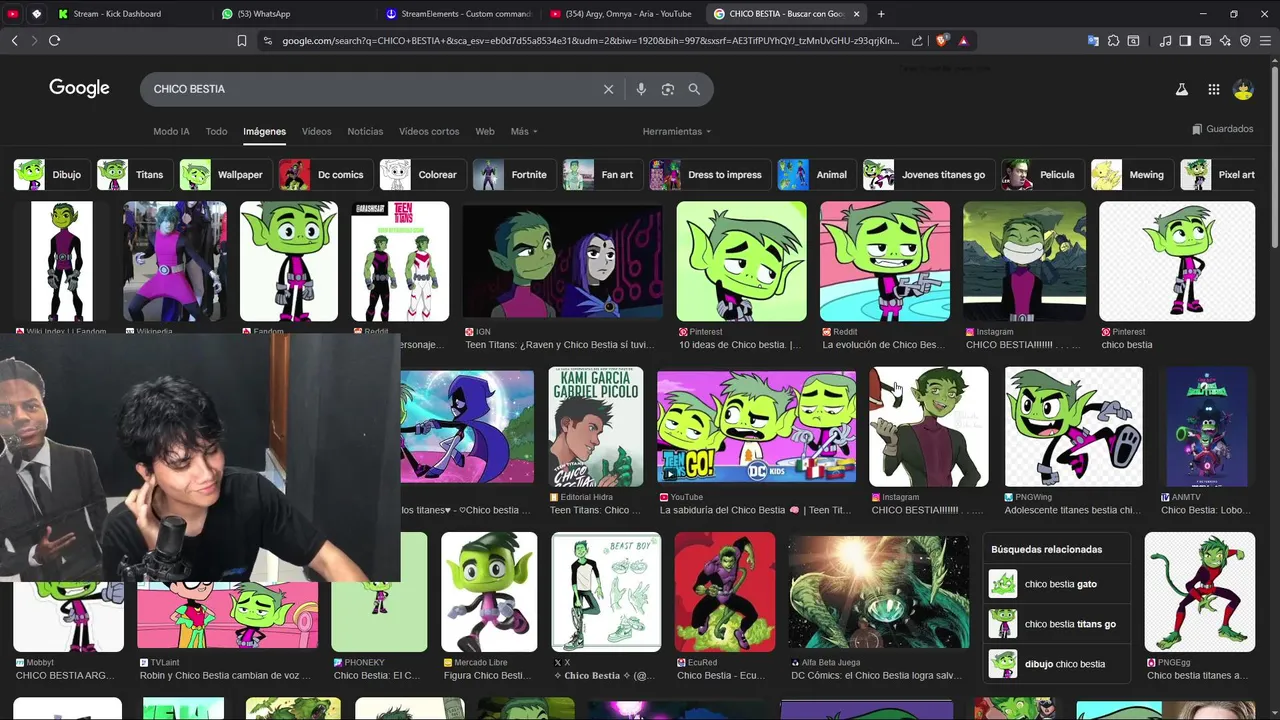Switch to the YouTube Argy Omnya tab
Viewport: 1280px width, 720px height.
(x=622, y=14)
